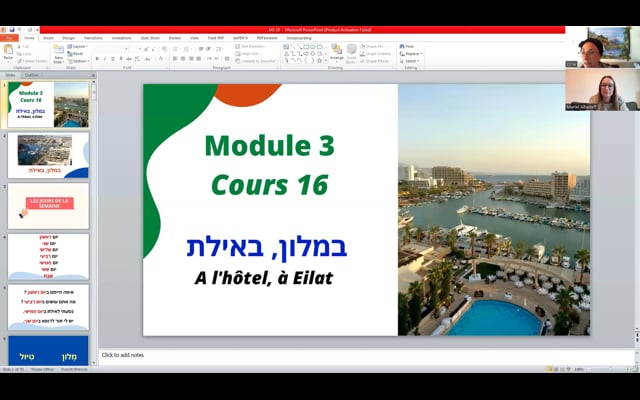Open the Shape Effects menu
Screen dimensions: 640x400
click(x=376, y=61)
